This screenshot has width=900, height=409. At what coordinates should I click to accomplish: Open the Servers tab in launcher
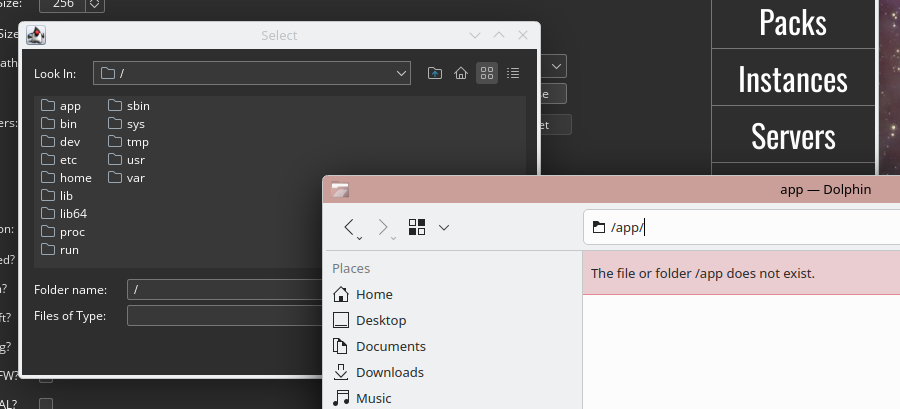pyautogui.click(x=793, y=135)
